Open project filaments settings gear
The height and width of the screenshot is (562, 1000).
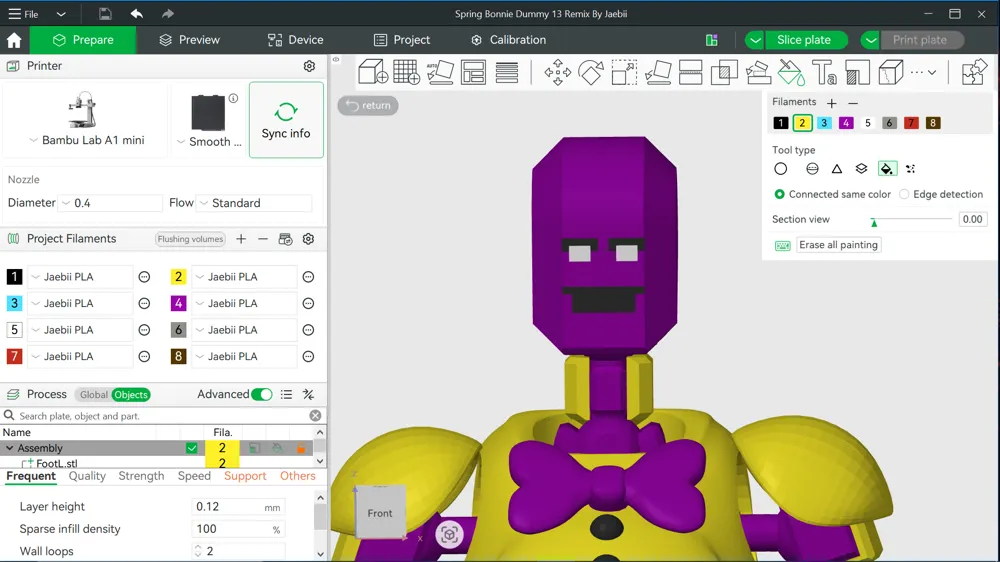tap(308, 239)
